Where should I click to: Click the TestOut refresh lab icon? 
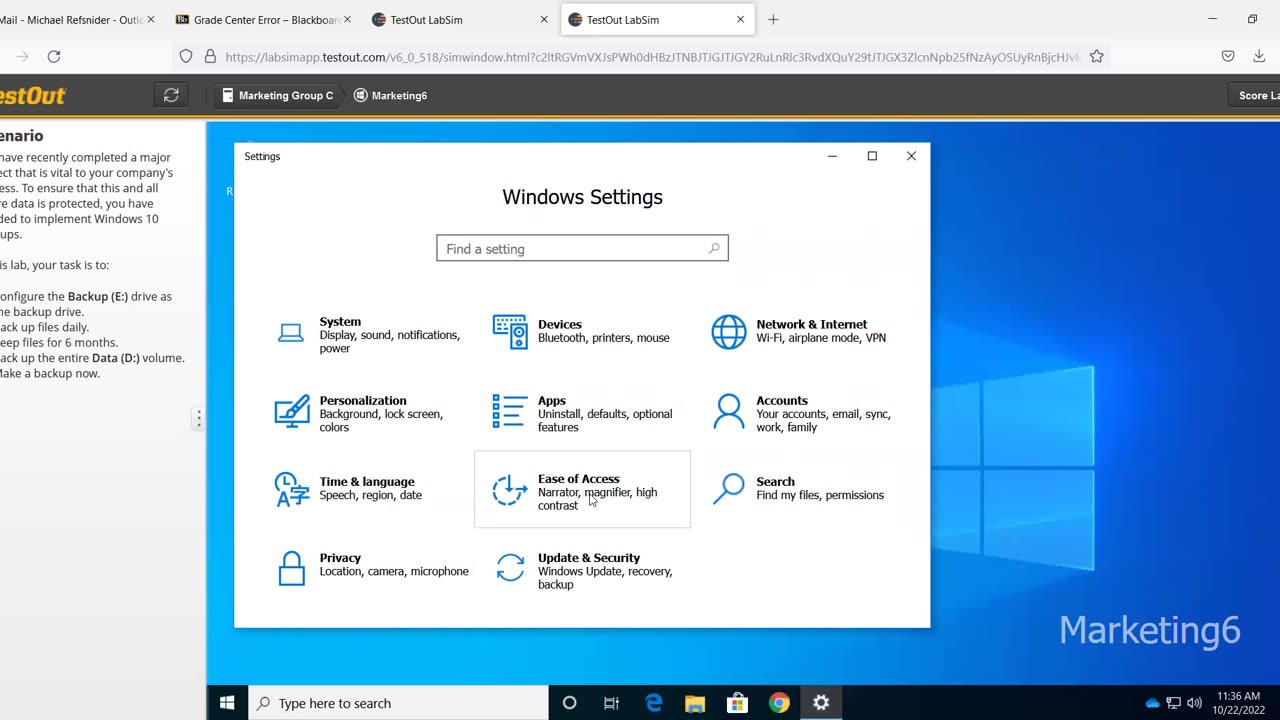point(171,95)
